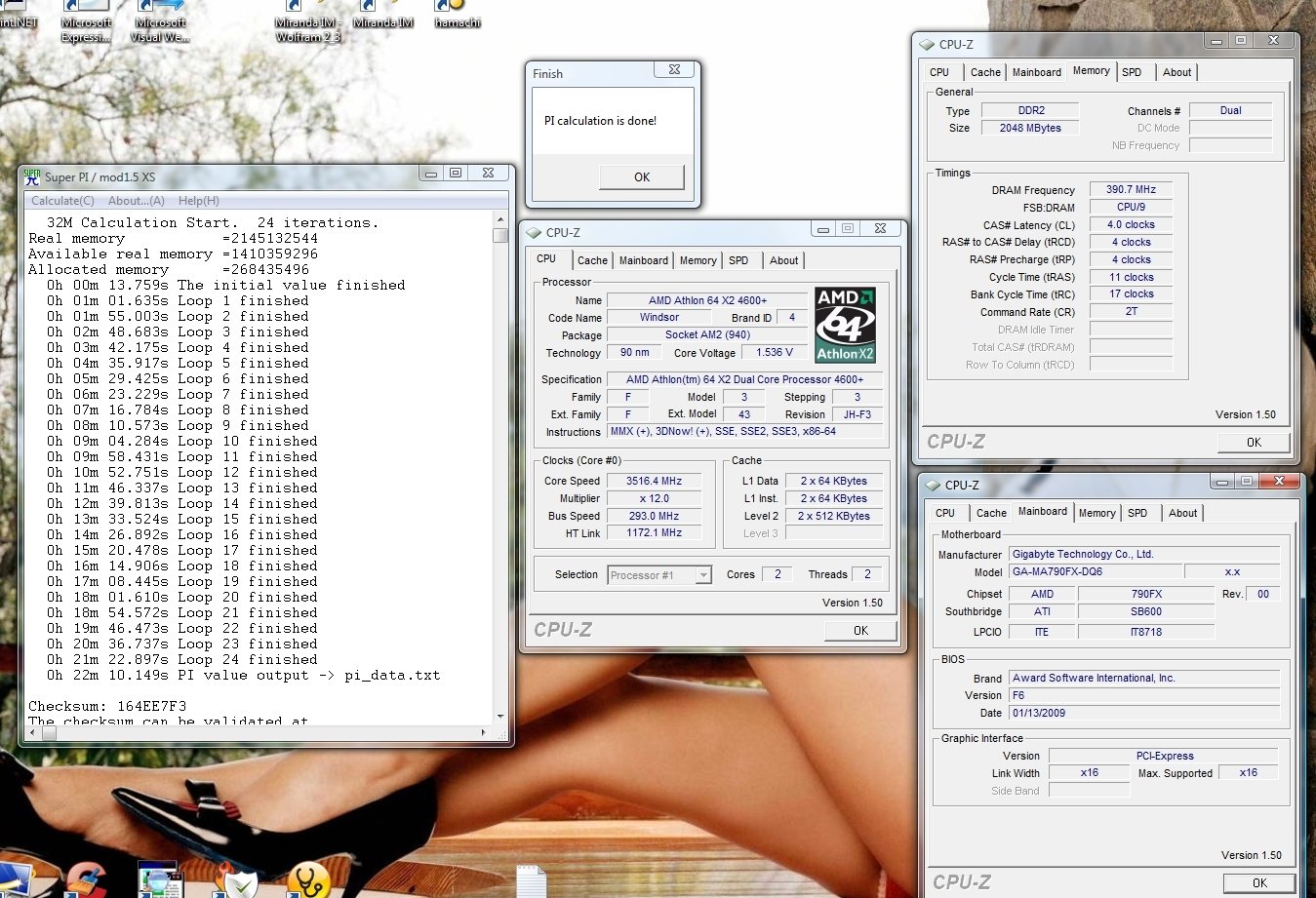Click the CPU-Z icon in the Mainboard window title bar

[x=933, y=485]
